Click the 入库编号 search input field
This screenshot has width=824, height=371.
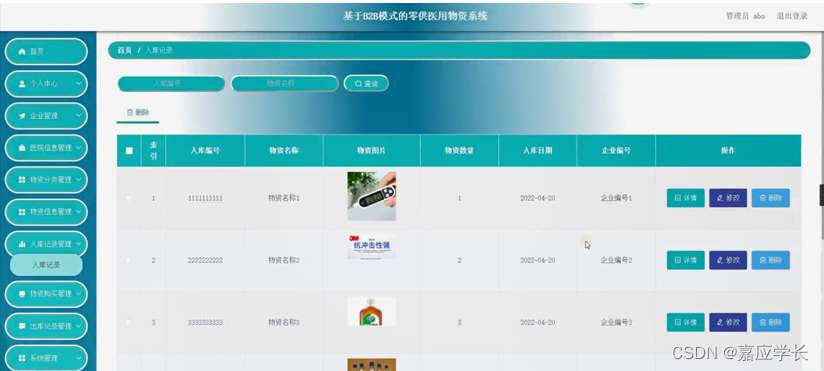point(171,84)
